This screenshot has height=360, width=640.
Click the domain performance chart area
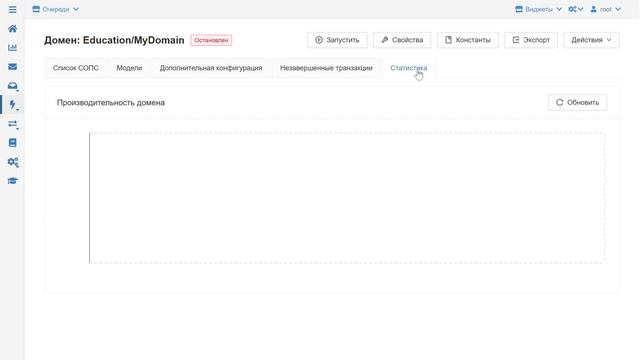(347, 198)
